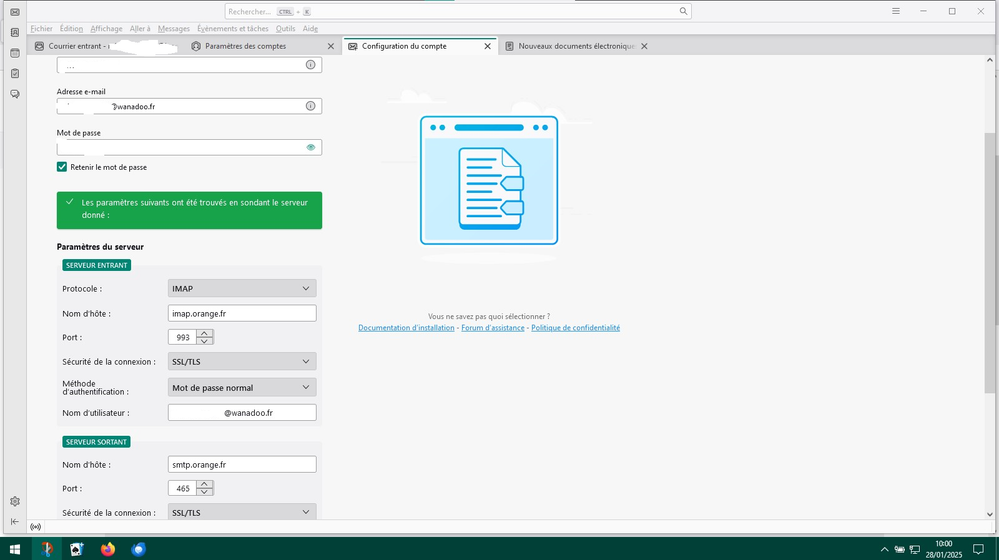Open the Chat sidebar icon

(15, 94)
